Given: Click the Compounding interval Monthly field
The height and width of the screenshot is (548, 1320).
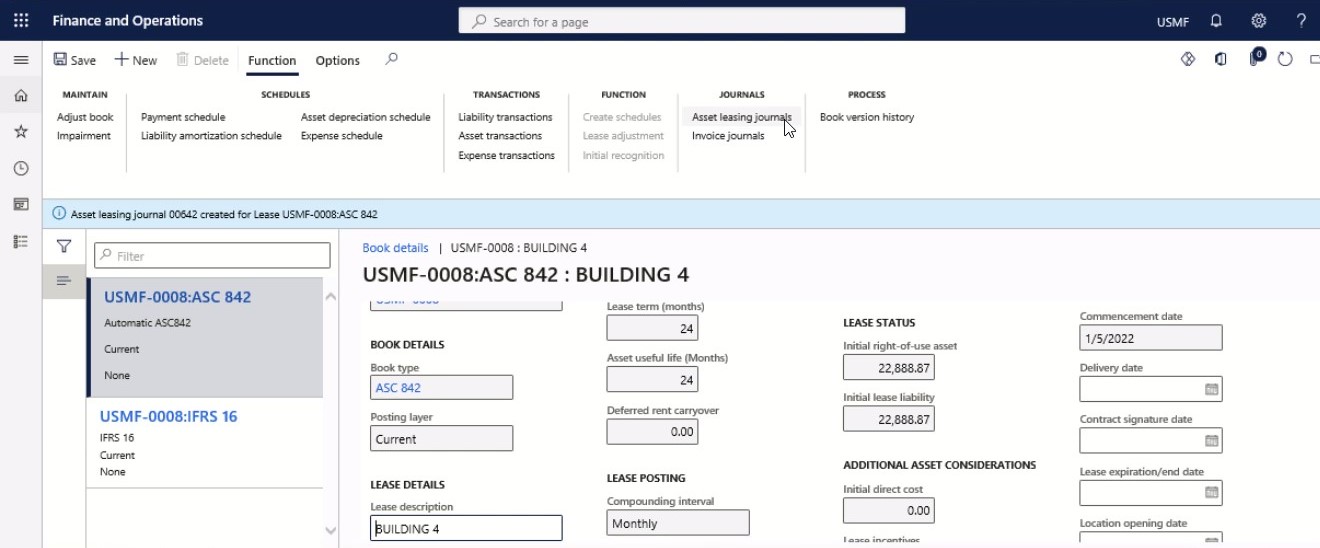Looking at the screenshot, I should pos(678,523).
